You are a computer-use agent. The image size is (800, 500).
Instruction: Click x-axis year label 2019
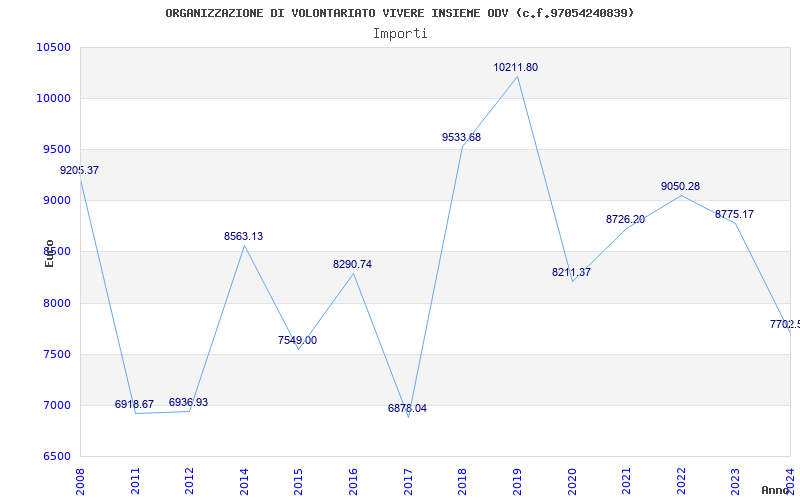click(517, 482)
